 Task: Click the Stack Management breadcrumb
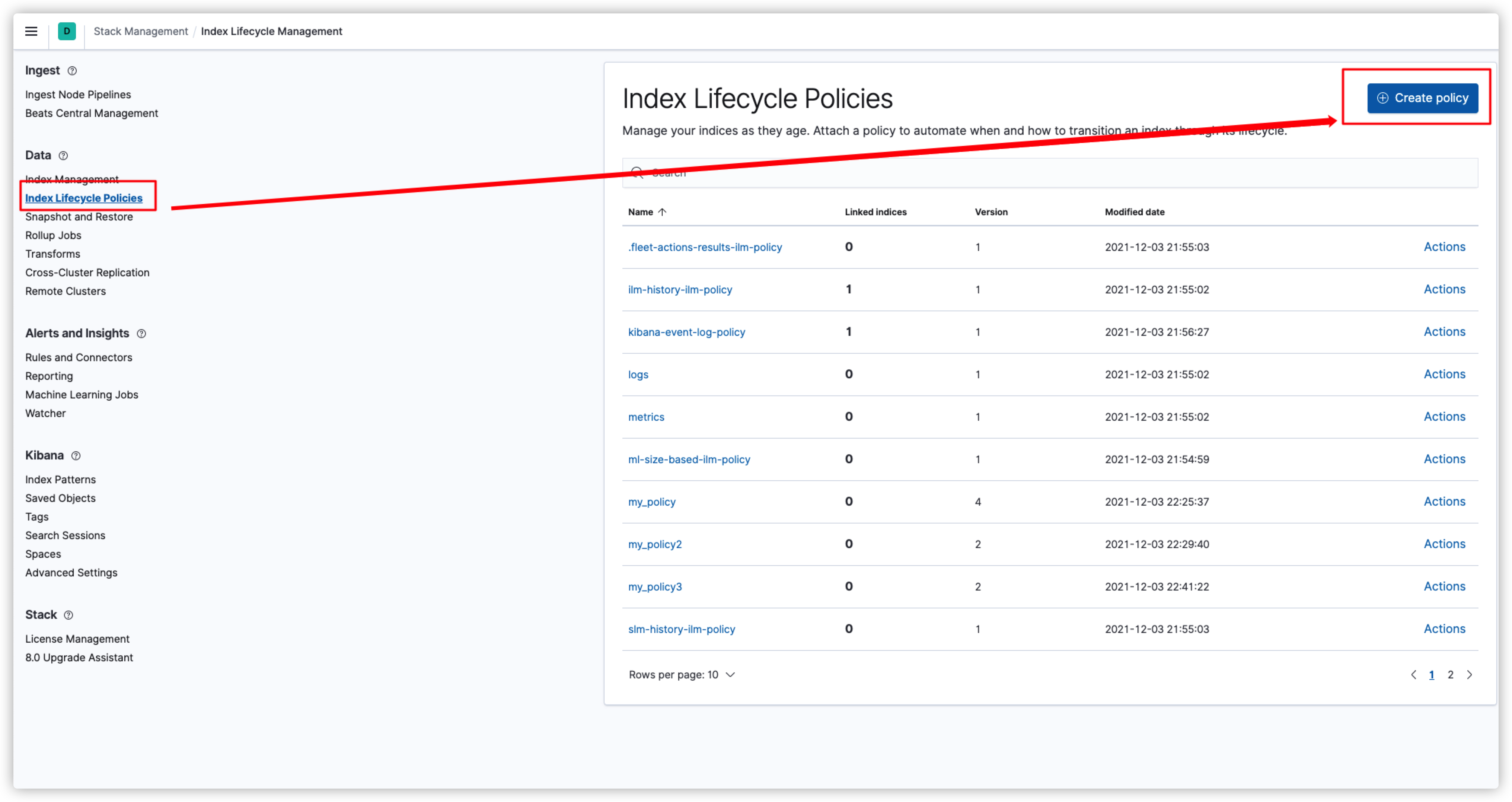tap(140, 31)
